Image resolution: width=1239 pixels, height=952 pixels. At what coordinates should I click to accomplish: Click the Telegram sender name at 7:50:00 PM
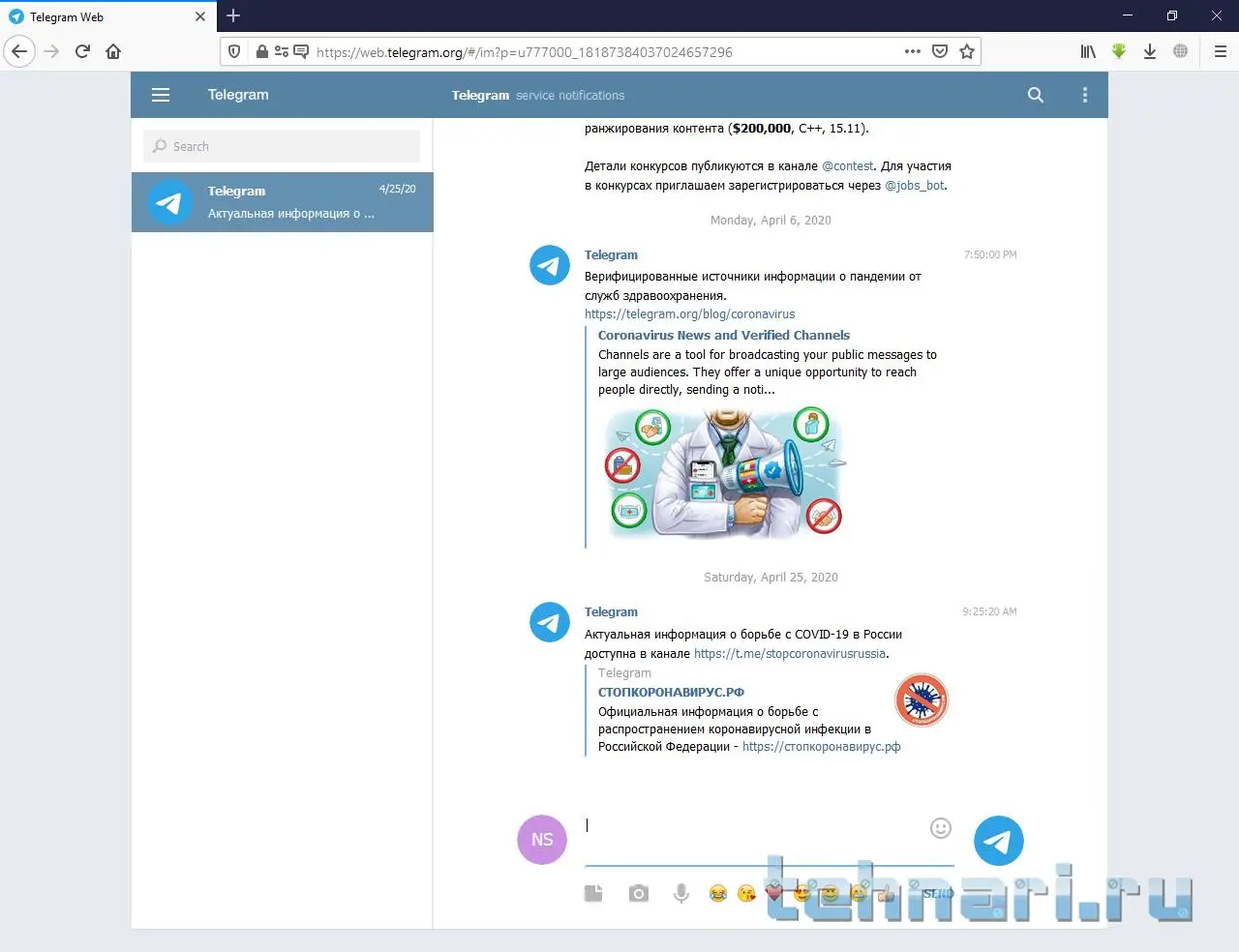point(611,255)
